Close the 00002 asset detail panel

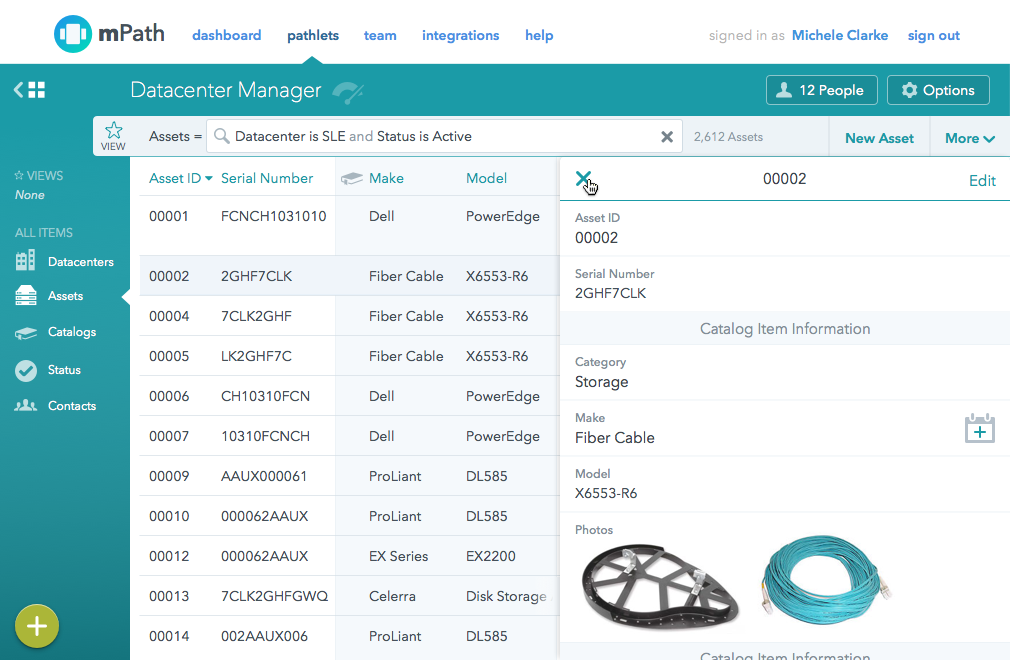pyautogui.click(x=583, y=179)
